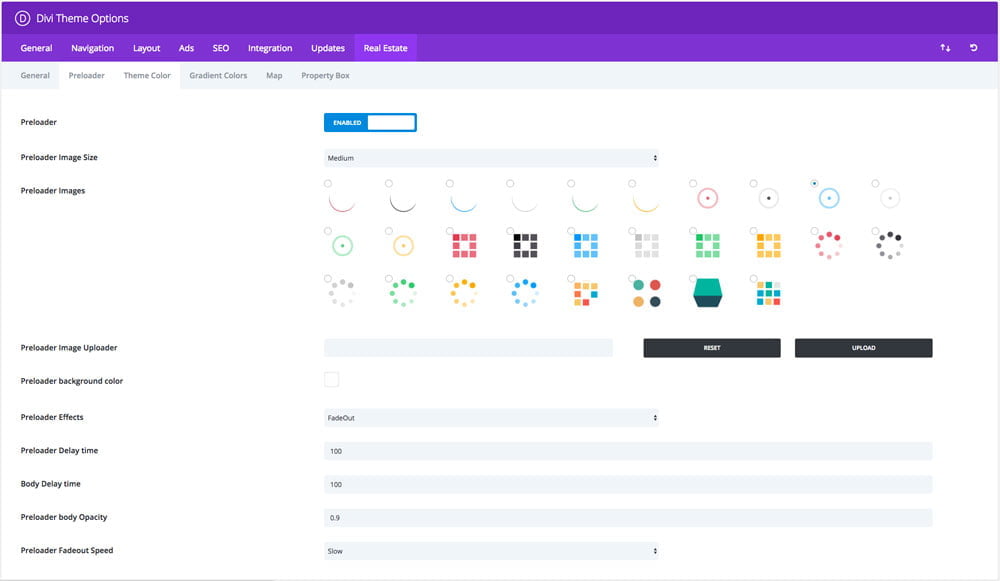The image size is (1000, 581).
Task: Switch to the Preloader sub-tab
Action: click(87, 75)
